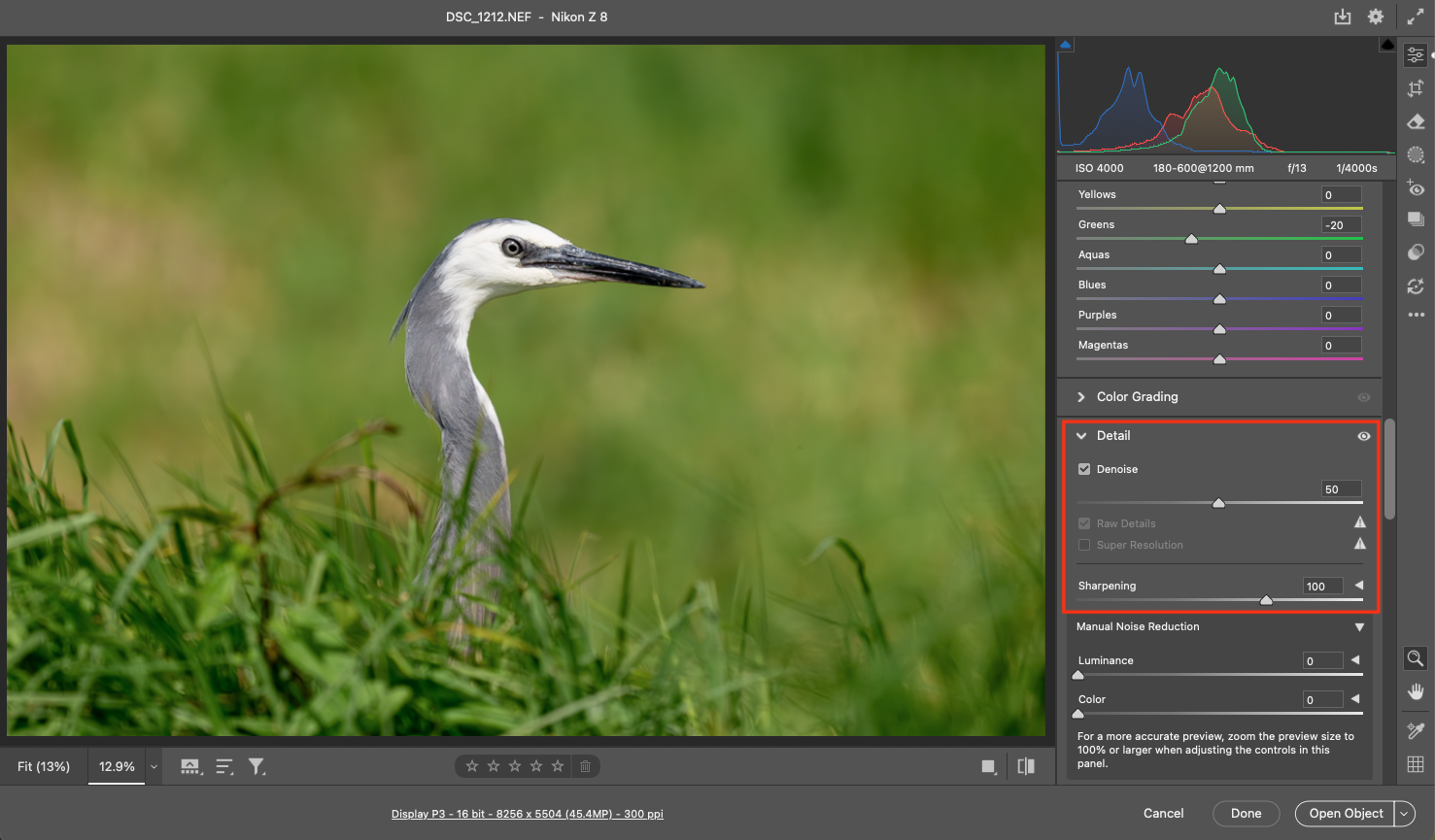
Task: Collapse the Manual Noise Reduction section
Action: tap(1359, 627)
